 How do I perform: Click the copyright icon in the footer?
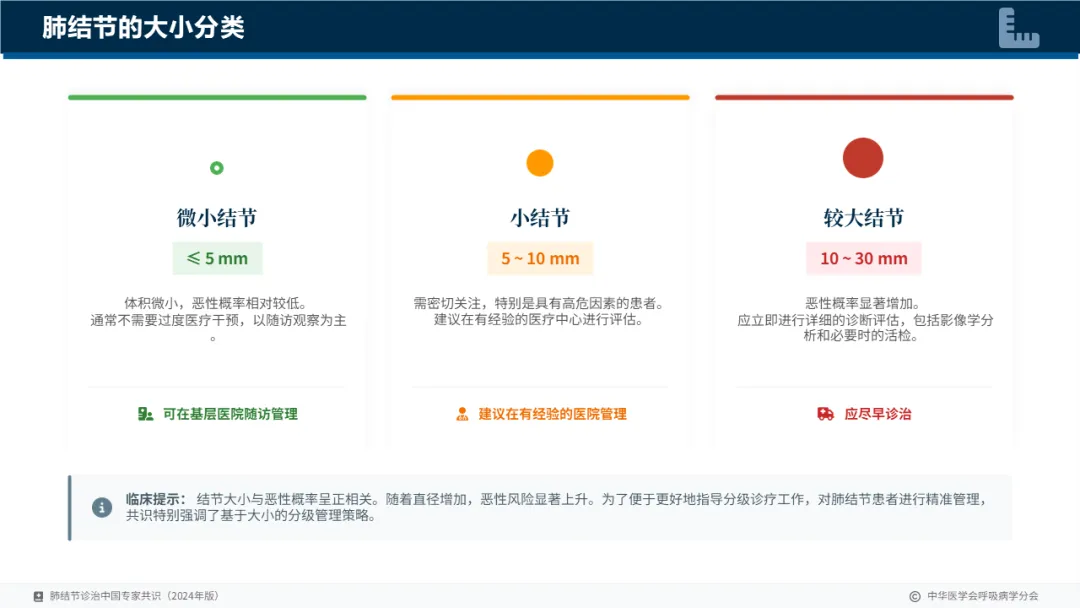915,596
